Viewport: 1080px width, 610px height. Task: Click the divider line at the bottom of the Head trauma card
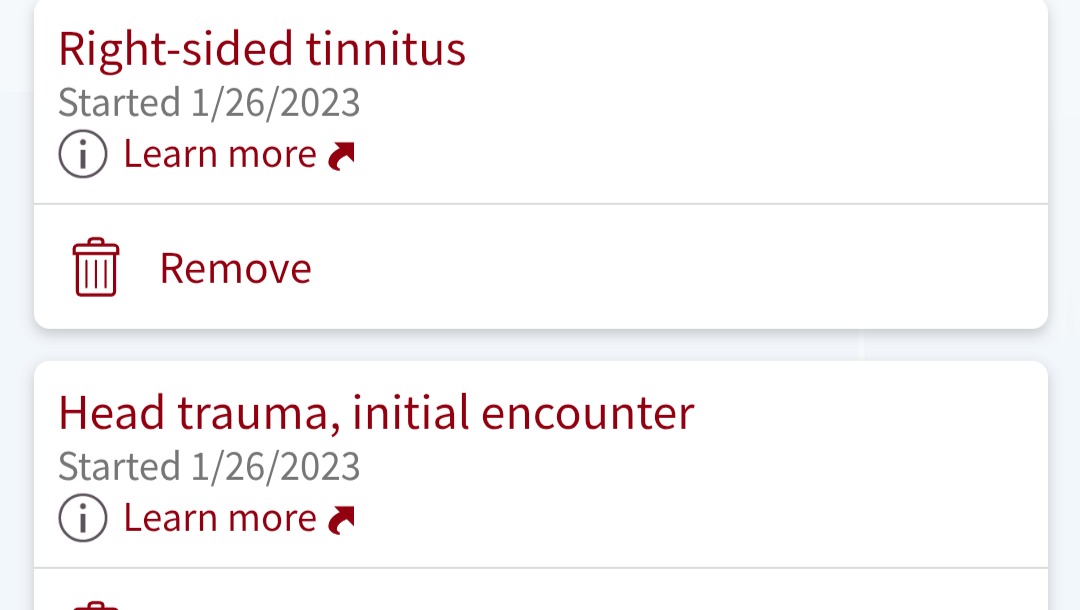click(x=540, y=568)
